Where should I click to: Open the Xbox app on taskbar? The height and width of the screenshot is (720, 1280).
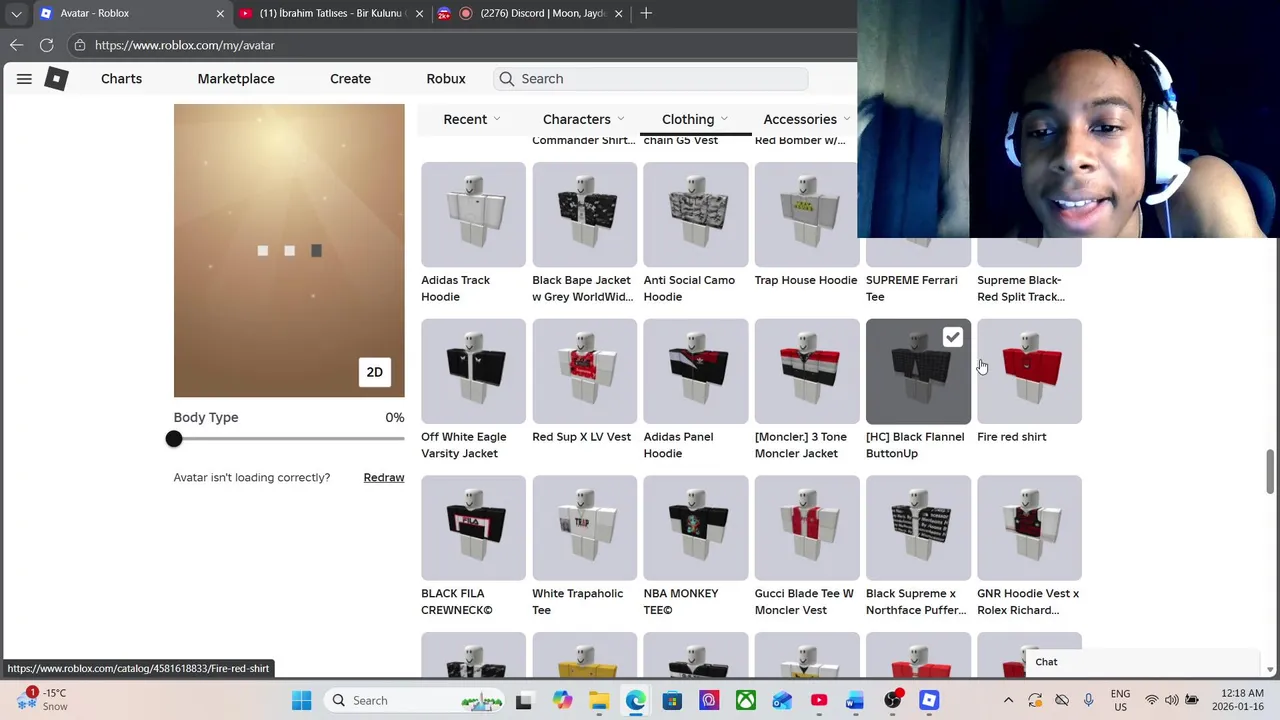pyautogui.click(x=746, y=701)
